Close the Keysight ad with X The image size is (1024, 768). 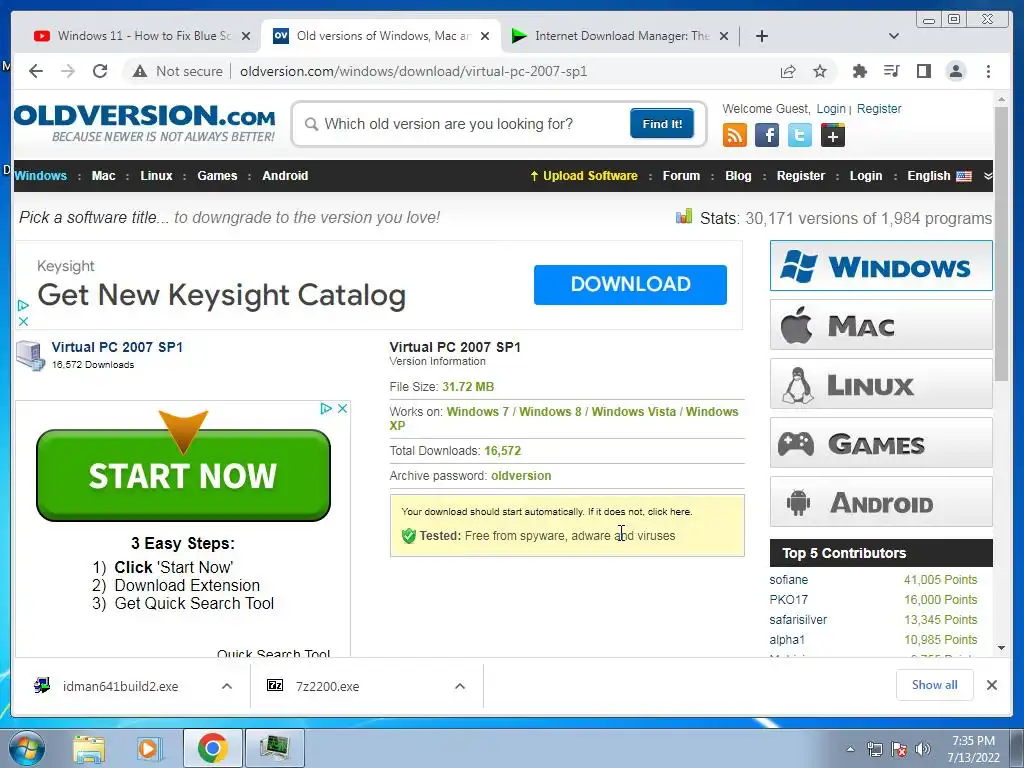[x=23, y=321]
